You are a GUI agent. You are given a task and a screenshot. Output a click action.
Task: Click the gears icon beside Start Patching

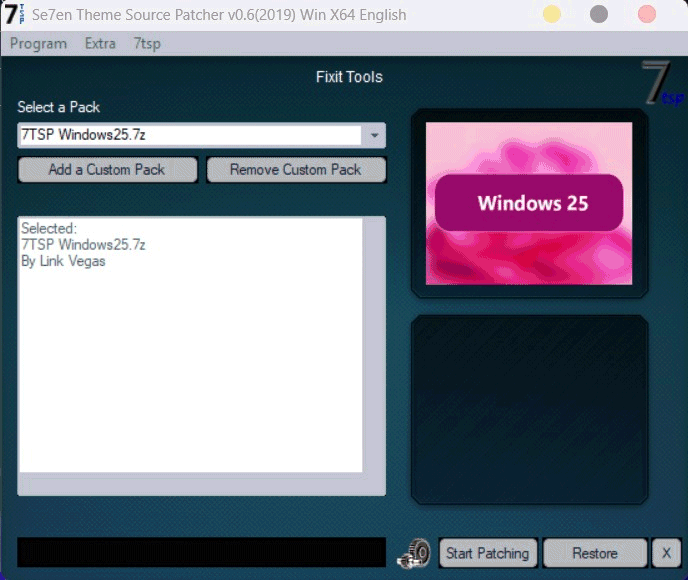(414, 554)
